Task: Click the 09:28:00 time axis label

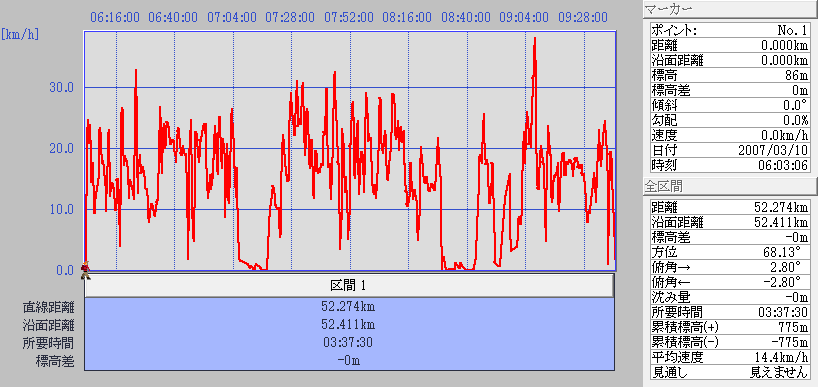Action: pos(583,17)
